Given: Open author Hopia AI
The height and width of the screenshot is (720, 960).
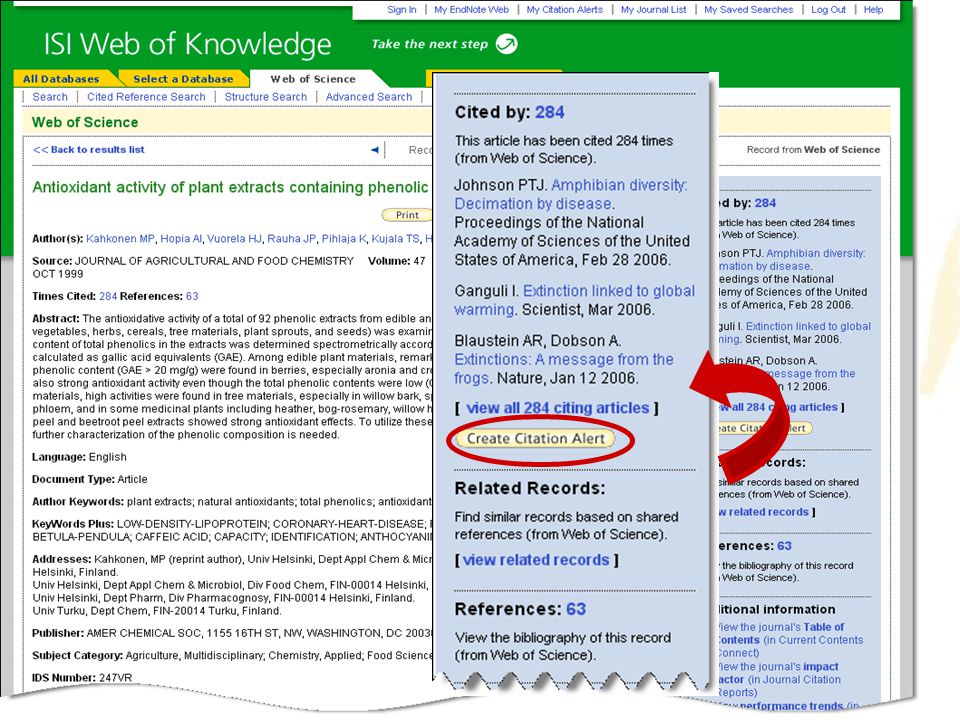Looking at the screenshot, I should 181,239.
